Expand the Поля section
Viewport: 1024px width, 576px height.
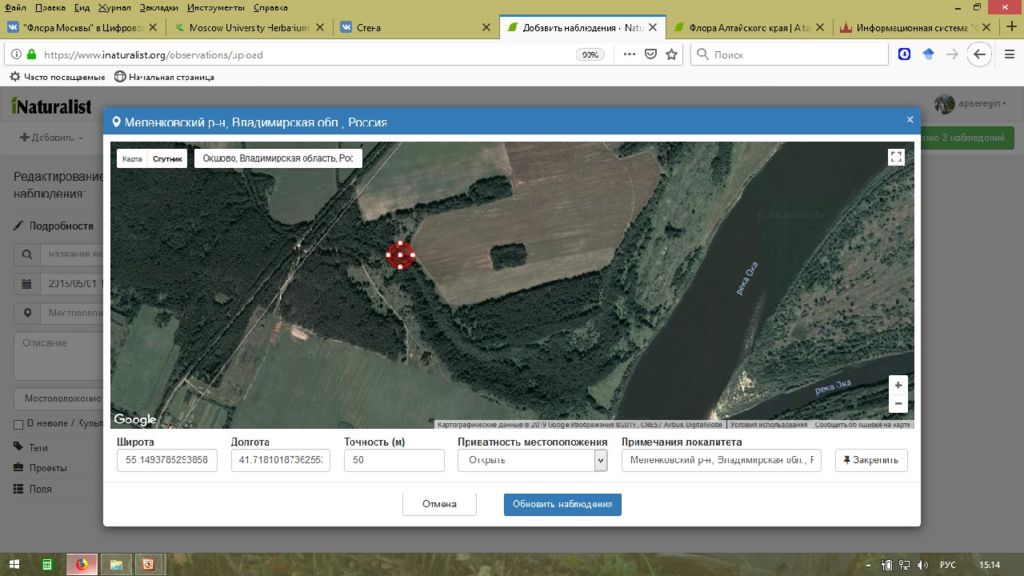(x=33, y=488)
